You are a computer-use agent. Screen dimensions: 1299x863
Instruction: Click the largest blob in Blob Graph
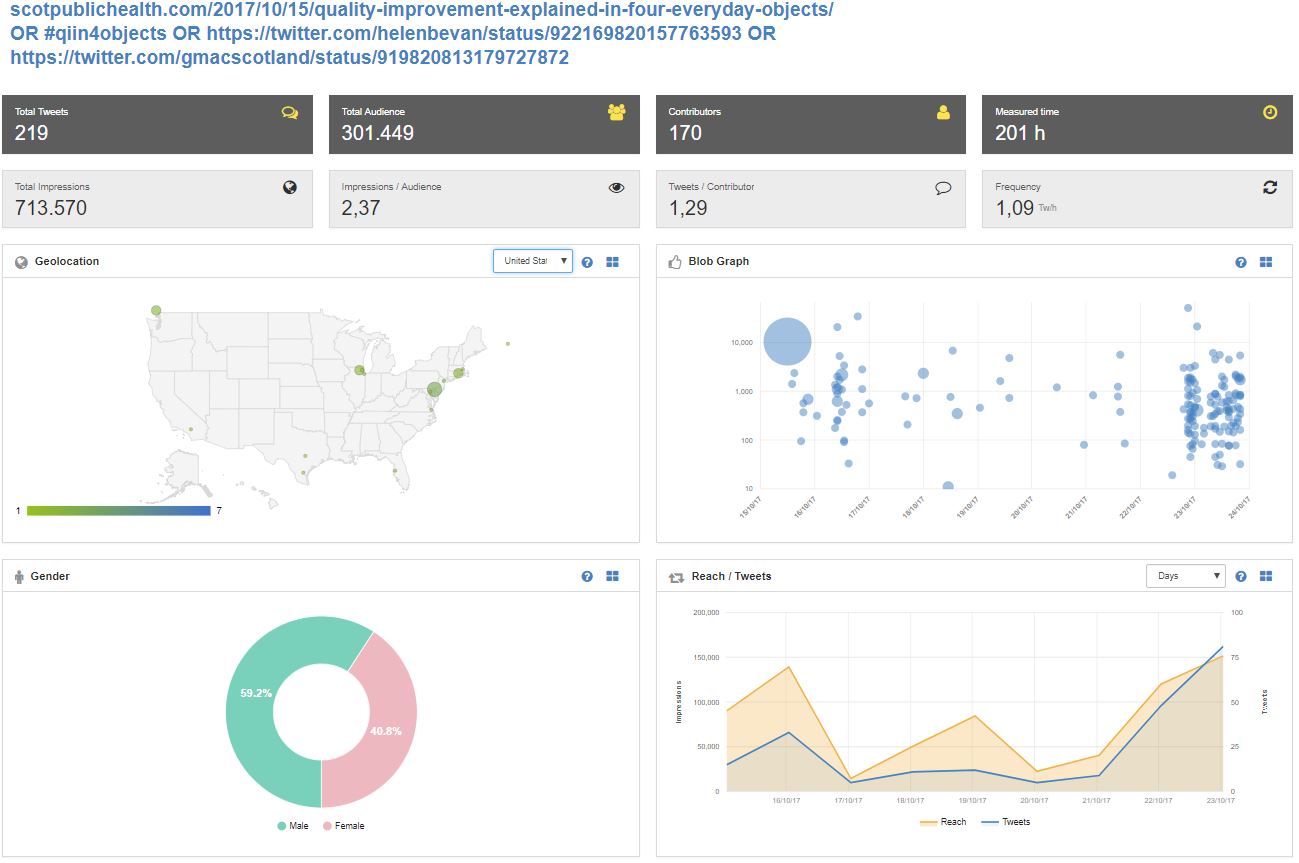point(787,342)
